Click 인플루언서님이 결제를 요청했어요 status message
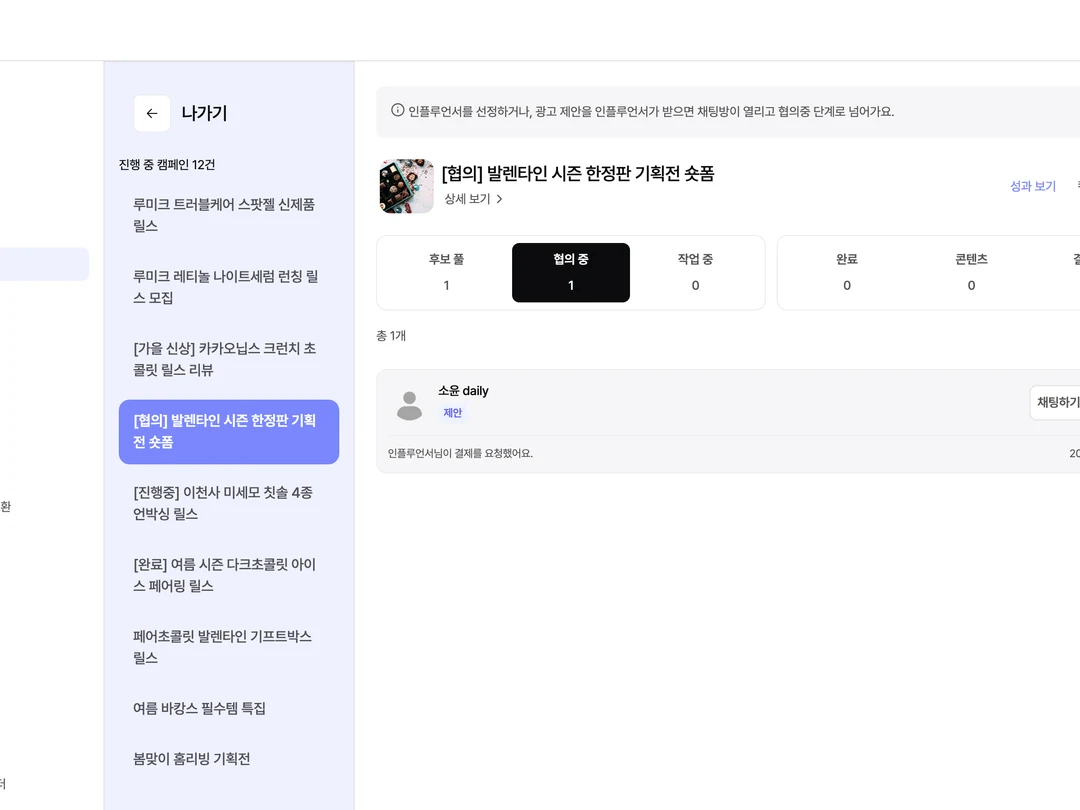The image size is (1080, 810). tap(460, 453)
